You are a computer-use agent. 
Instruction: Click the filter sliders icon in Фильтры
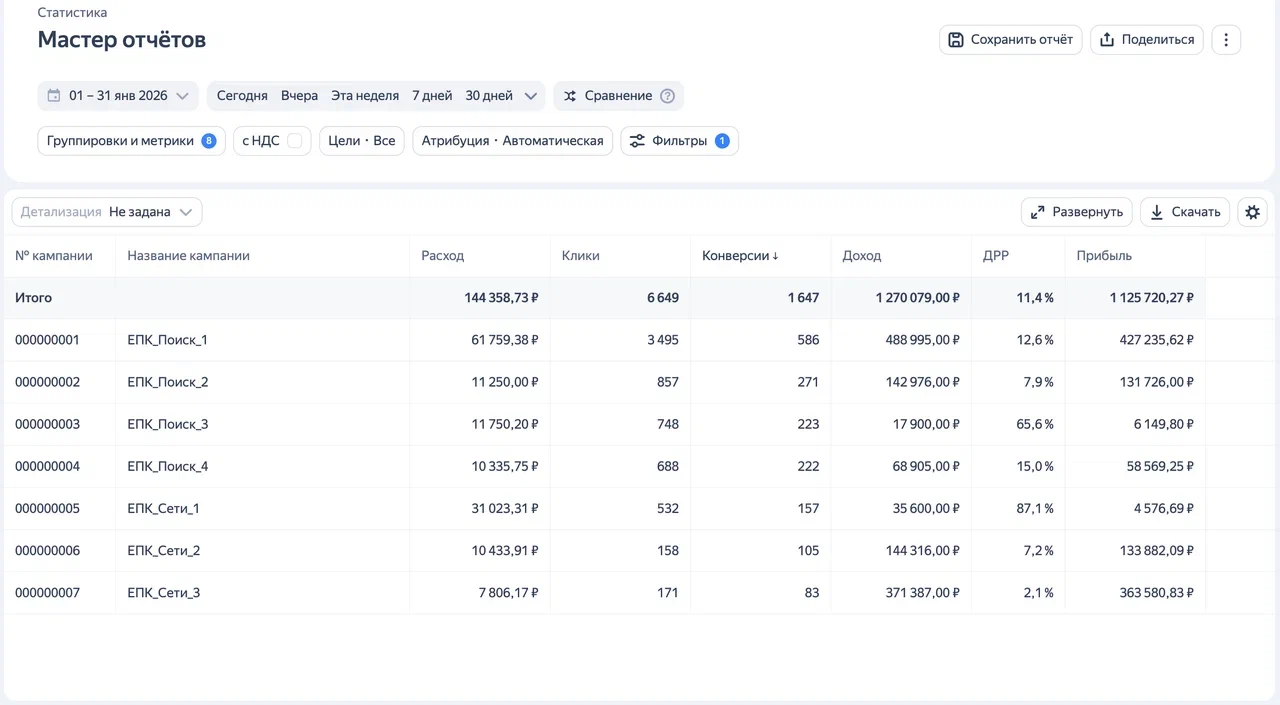point(636,141)
